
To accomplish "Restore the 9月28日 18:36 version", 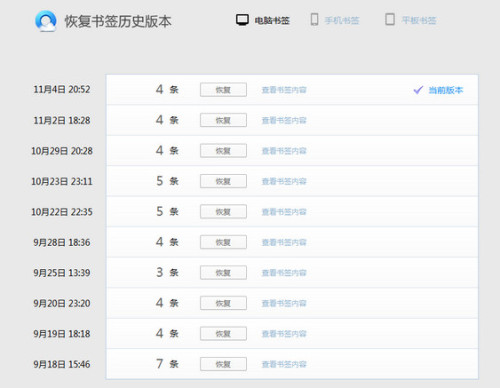I will pyautogui.click(x=223, y=242).
